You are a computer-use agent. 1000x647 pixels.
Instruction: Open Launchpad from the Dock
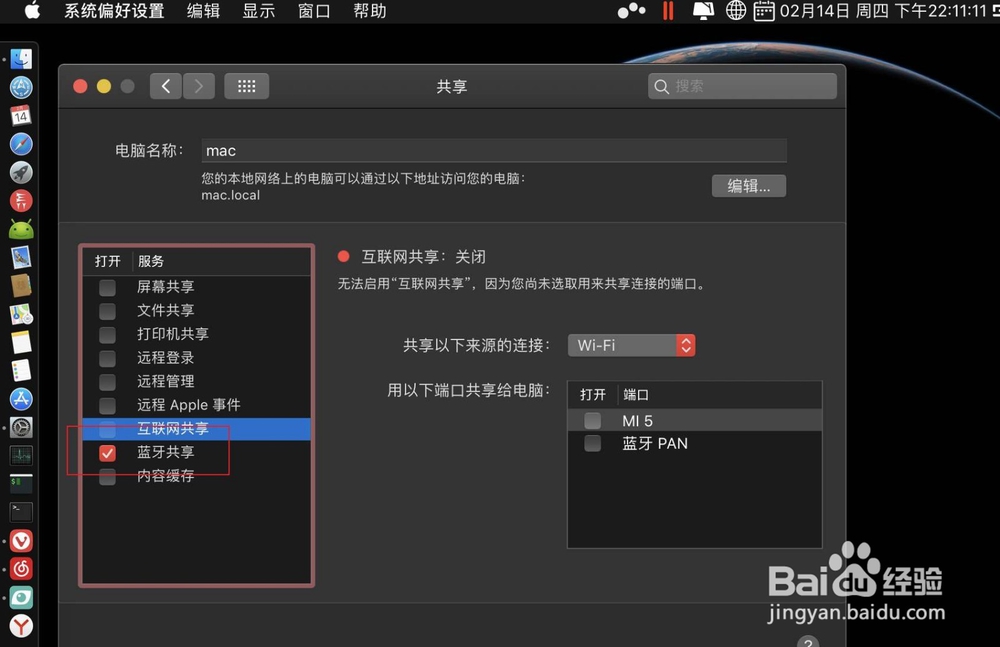pyautogui.click(x=21, y=173)
